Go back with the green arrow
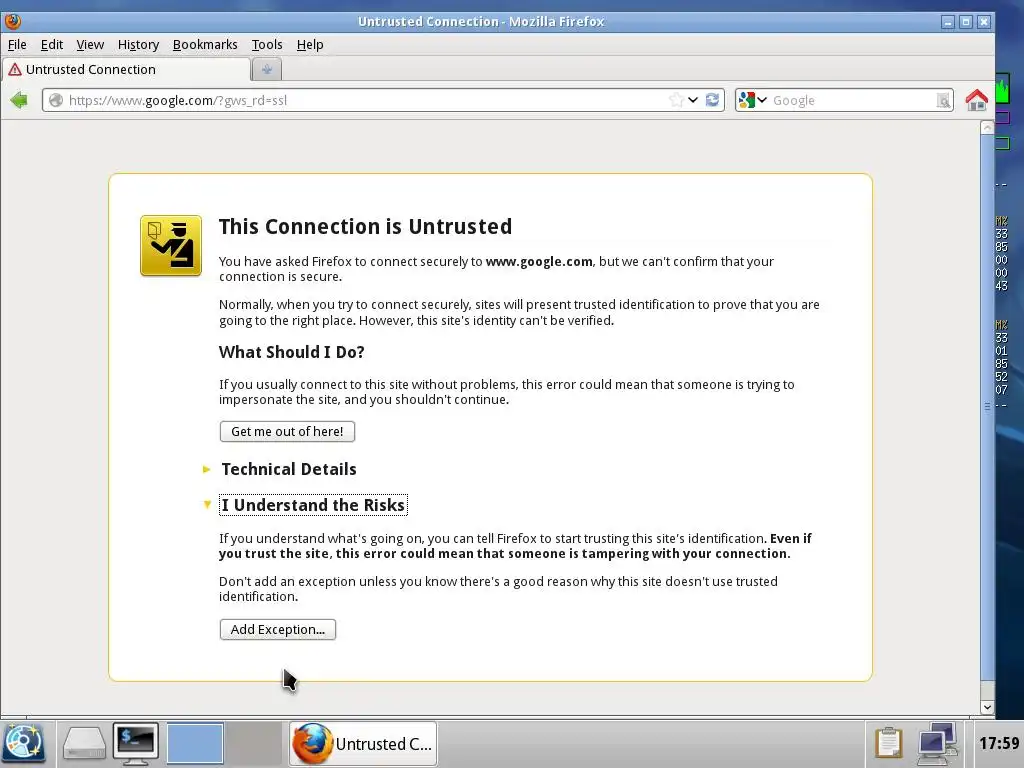Viewport: 1024px width, 768px height. [19, 100]
